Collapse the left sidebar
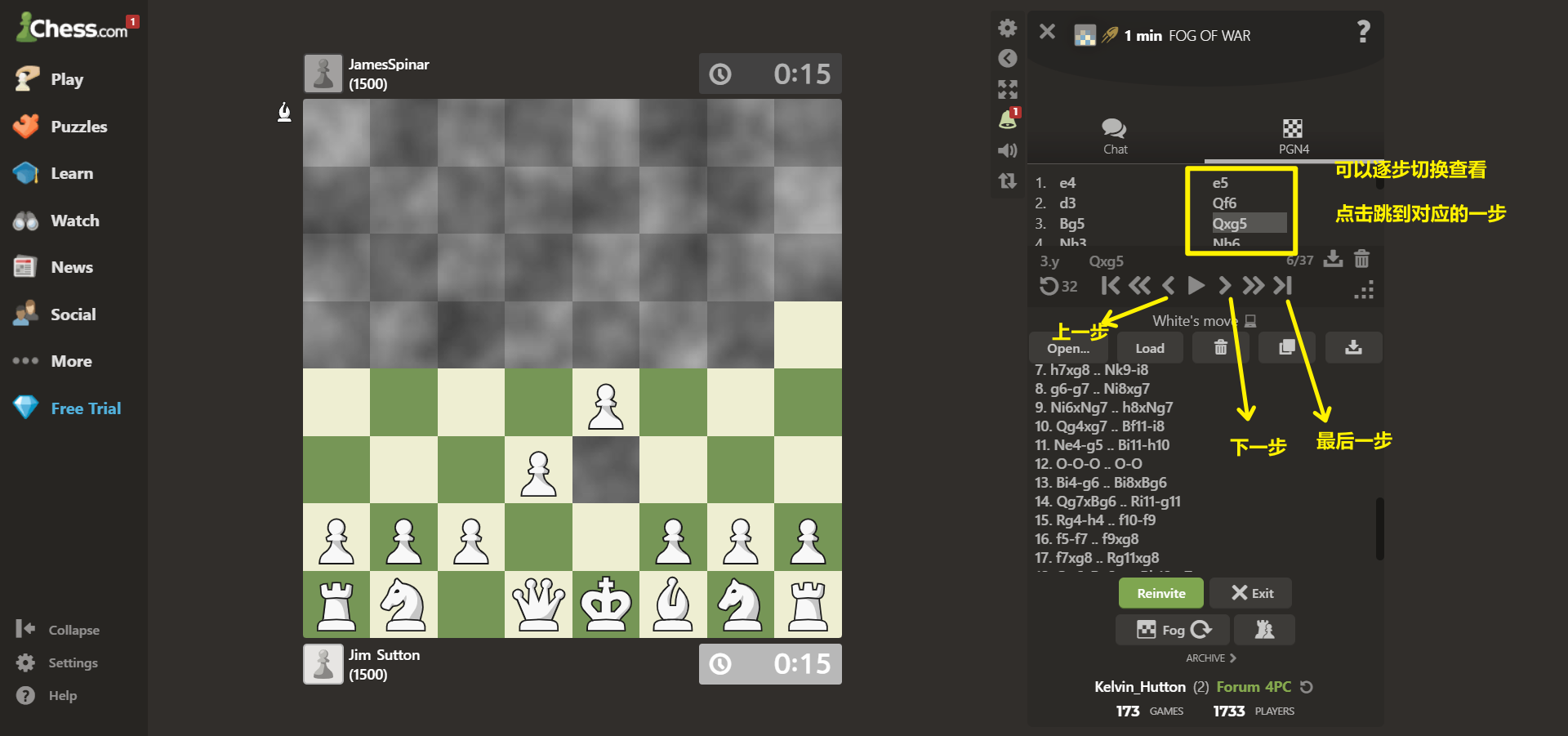The image size is (1568, 736). (x=57, y=630)
